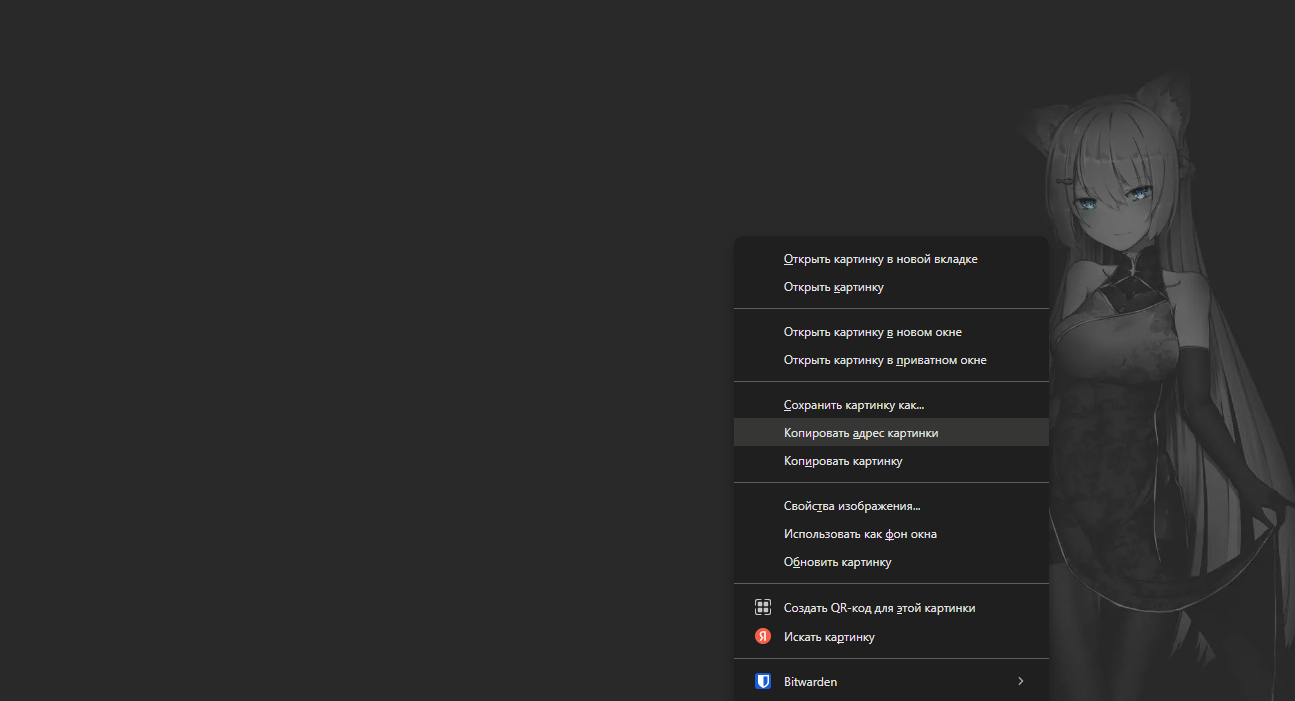Select Использовать как фон окна
The width and height of the screenshot is (1295, 701).
click(891, 534)
